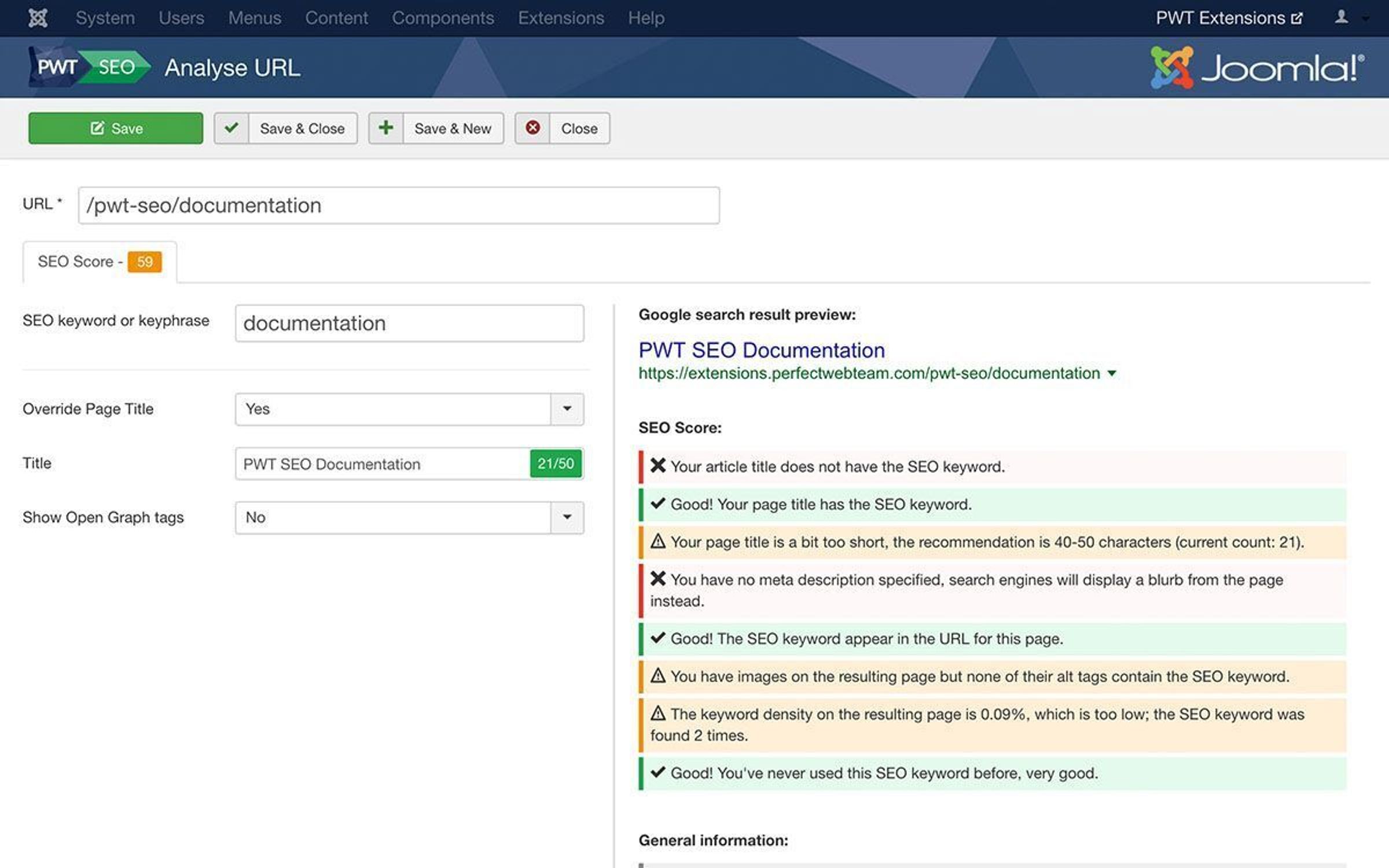The height and width of the screenshot is (868, 1389).
Task: Click the URL input field
Action: (x=399, y=205)
